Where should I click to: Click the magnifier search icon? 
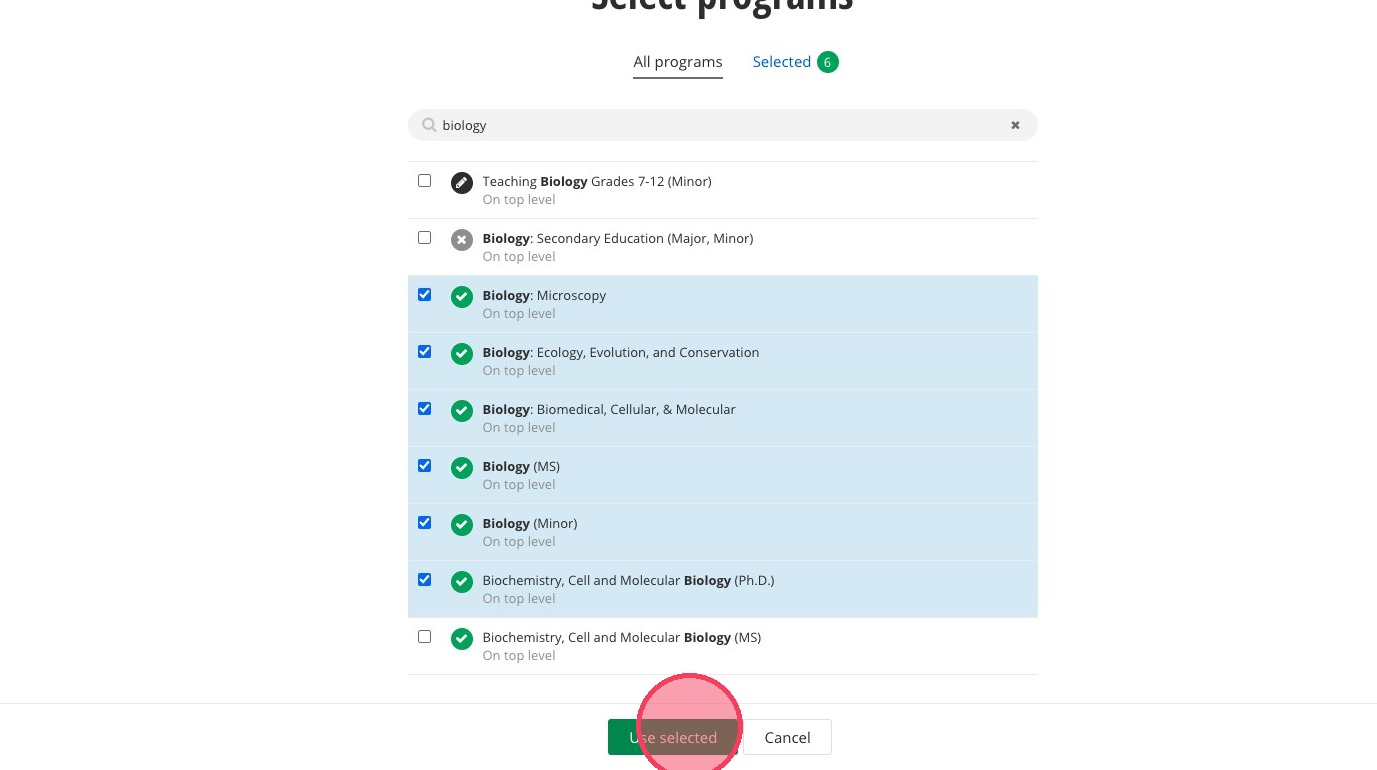pos(429,125)
